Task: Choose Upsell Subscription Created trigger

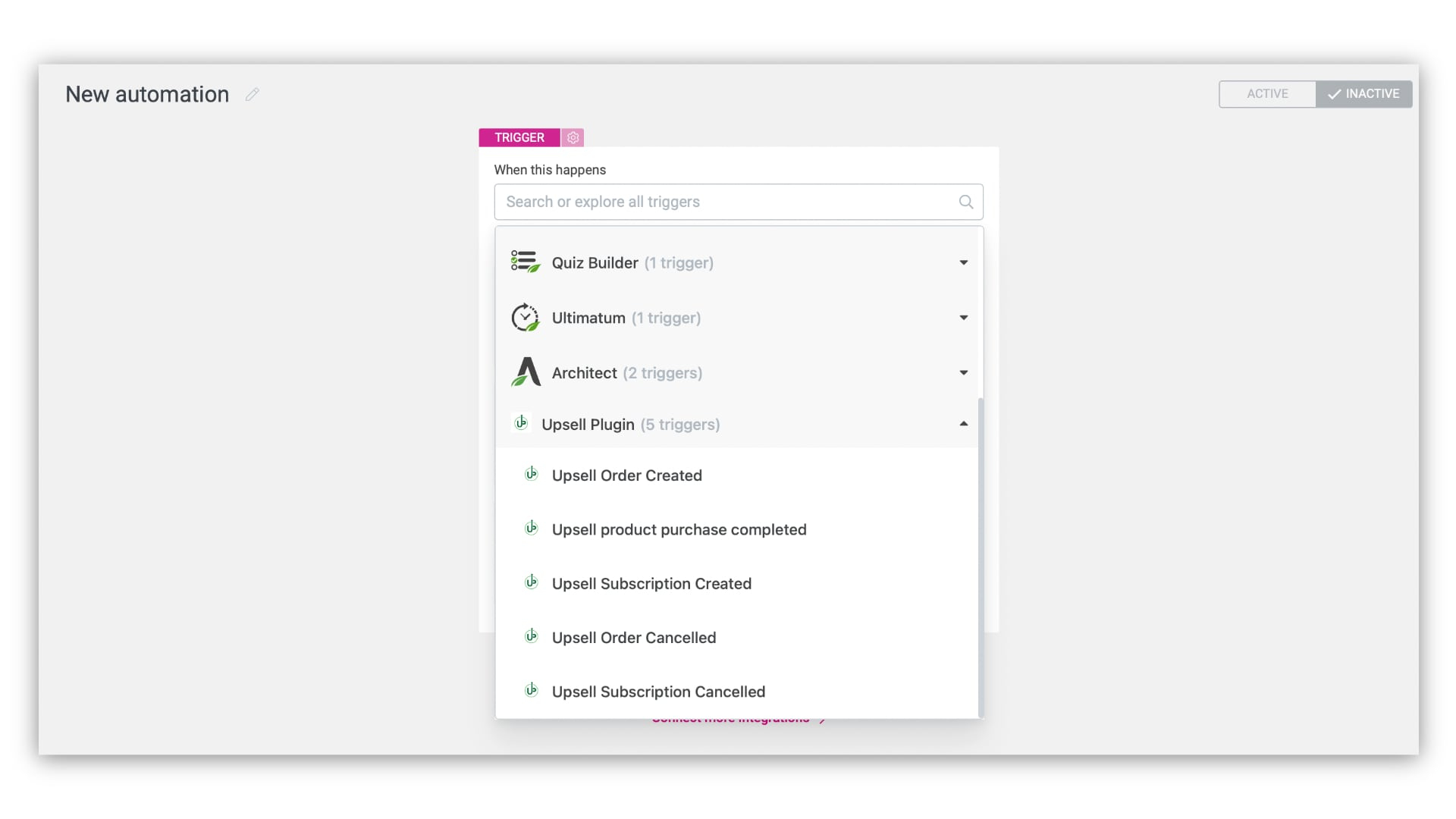Action: (x=736, y=583)
